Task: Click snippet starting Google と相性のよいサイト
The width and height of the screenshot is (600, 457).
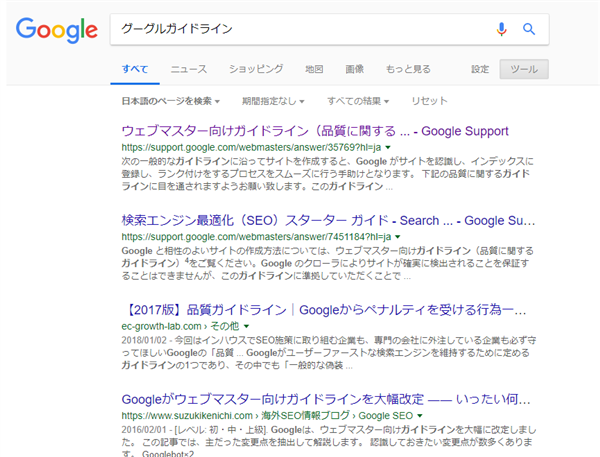Action: (328, 263)
